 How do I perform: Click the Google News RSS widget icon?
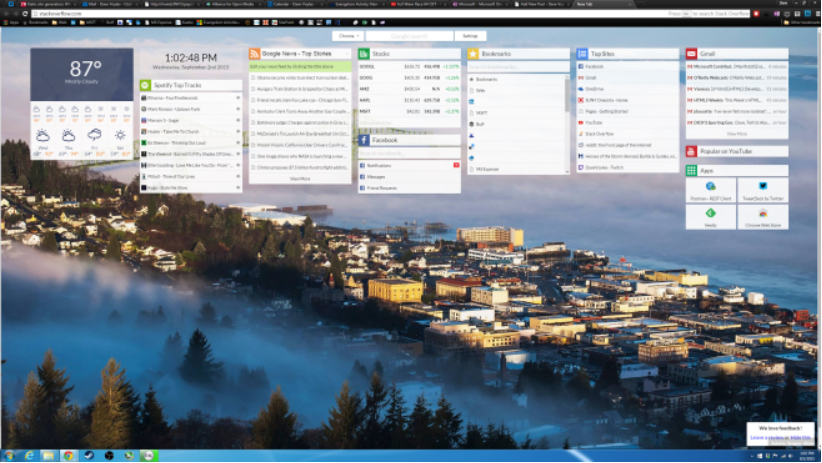pyautogui.click(x=255, y=53)
